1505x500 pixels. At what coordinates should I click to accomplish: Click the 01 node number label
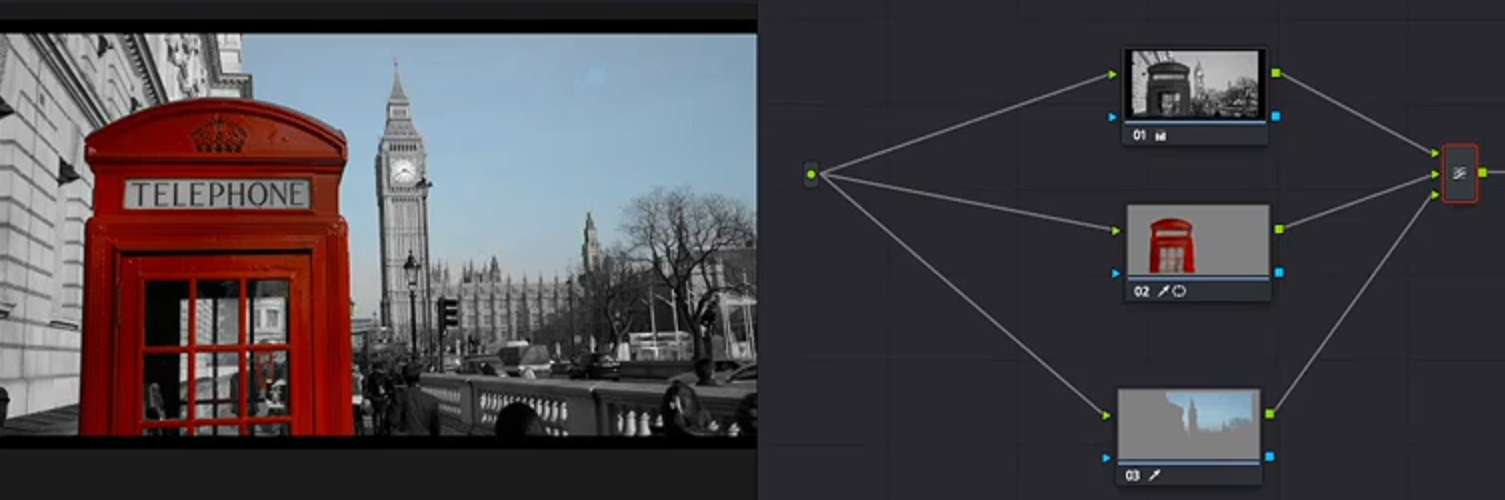(1140, 136)
